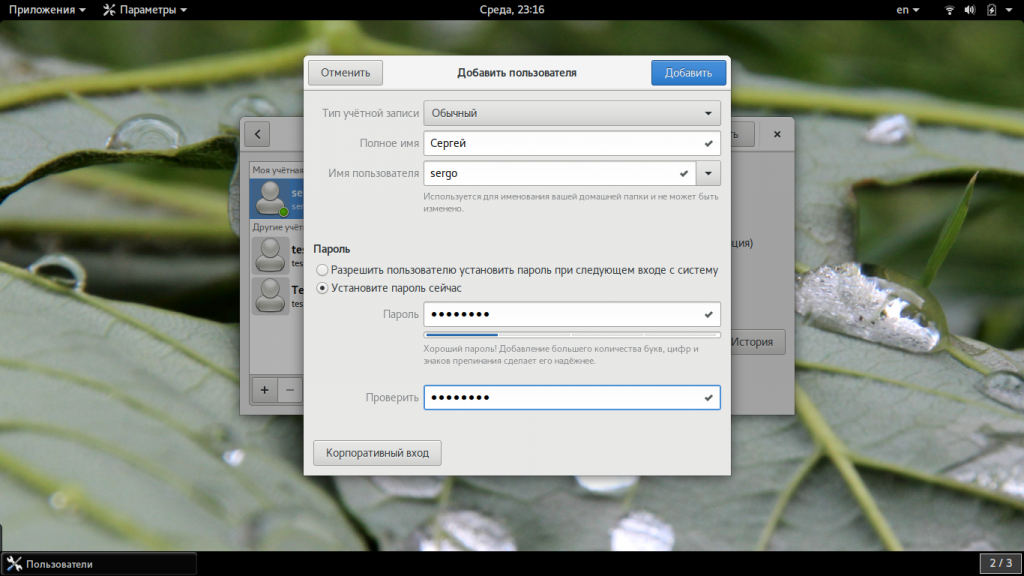Click the minus button to remove user
Screen dimensions: 1024x576
(290, 390)
